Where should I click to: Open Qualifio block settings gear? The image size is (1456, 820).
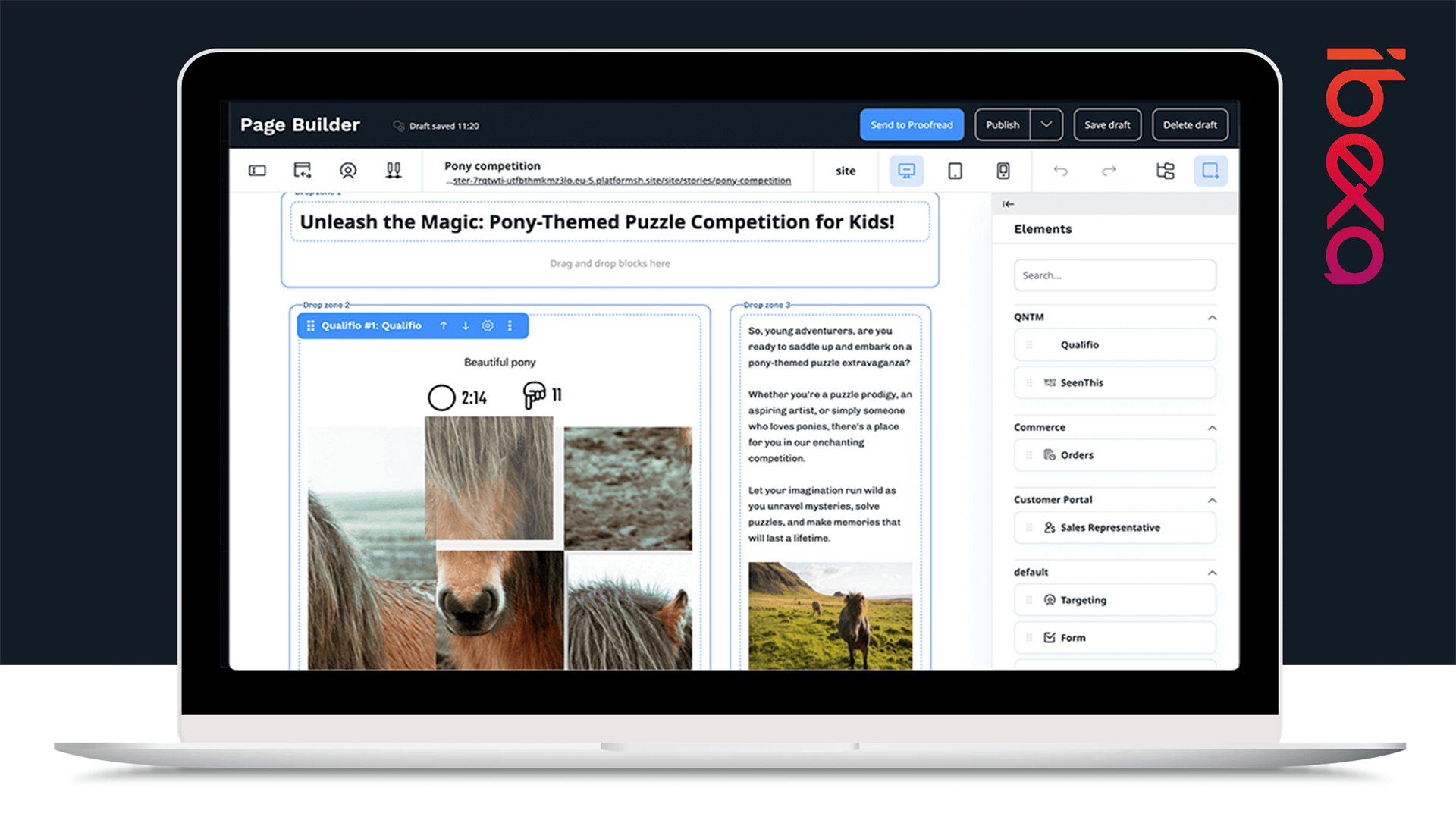[488, 326]
